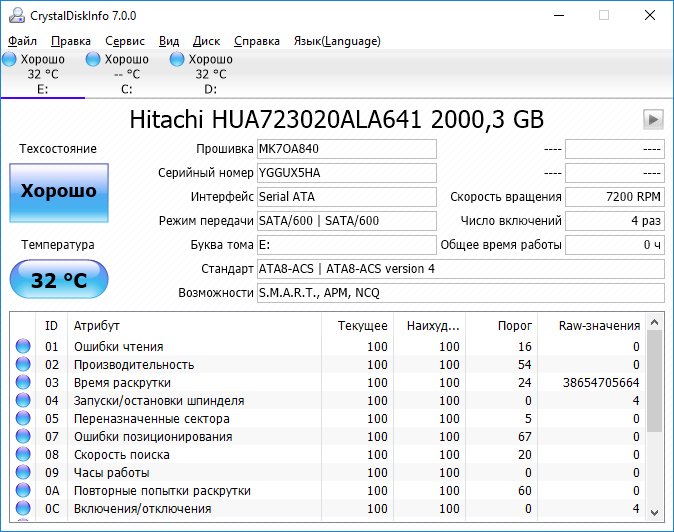Click the status icon for attribute 02

pyautogui.click(x=23, y=364)
